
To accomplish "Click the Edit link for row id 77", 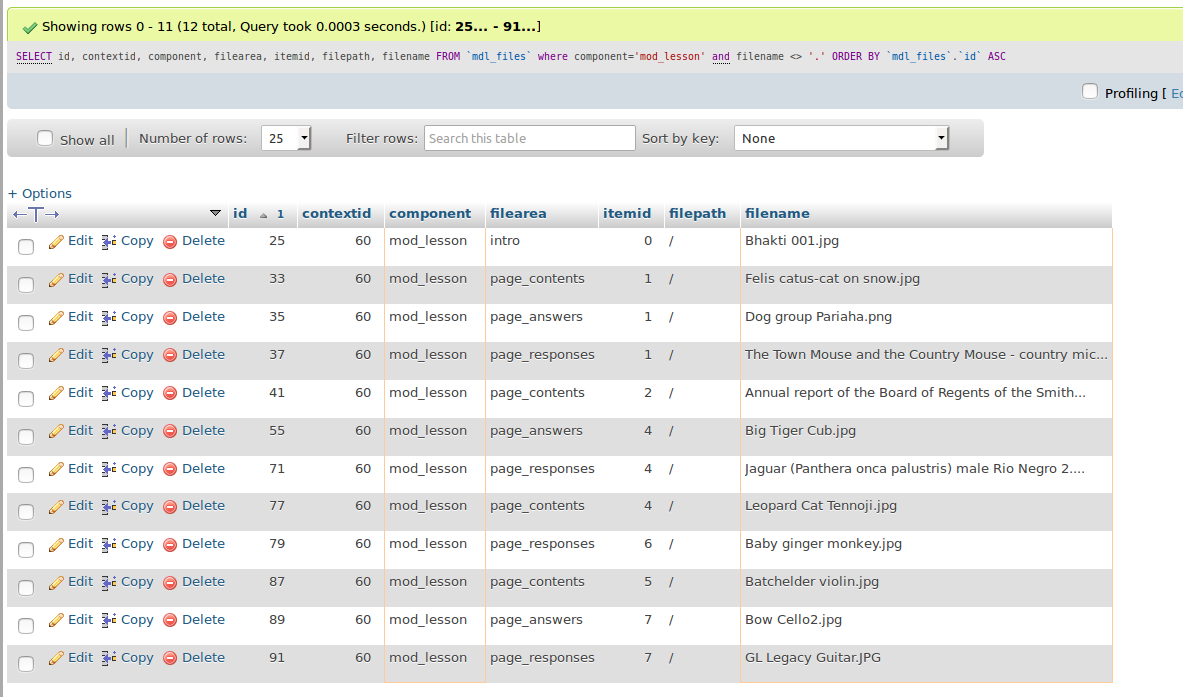I will (x=80, y=505).
